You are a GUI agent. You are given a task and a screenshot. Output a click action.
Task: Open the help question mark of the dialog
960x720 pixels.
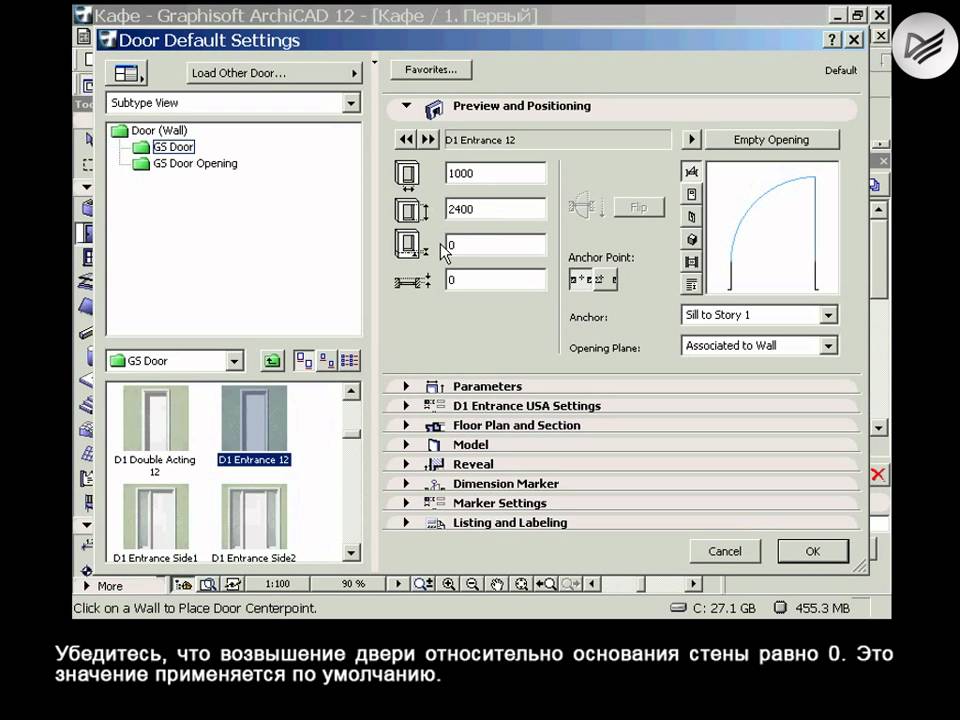point(831,40)
